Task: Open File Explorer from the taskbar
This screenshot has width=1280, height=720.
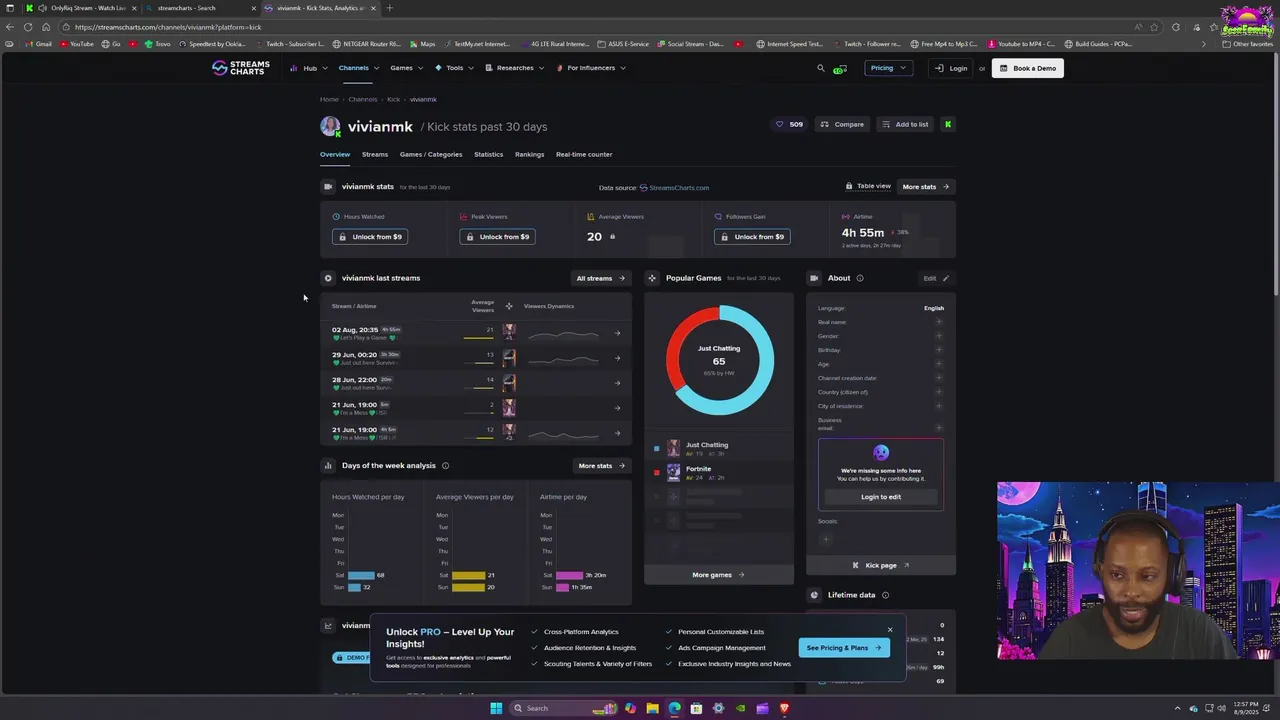Action: tap(652, 708)
